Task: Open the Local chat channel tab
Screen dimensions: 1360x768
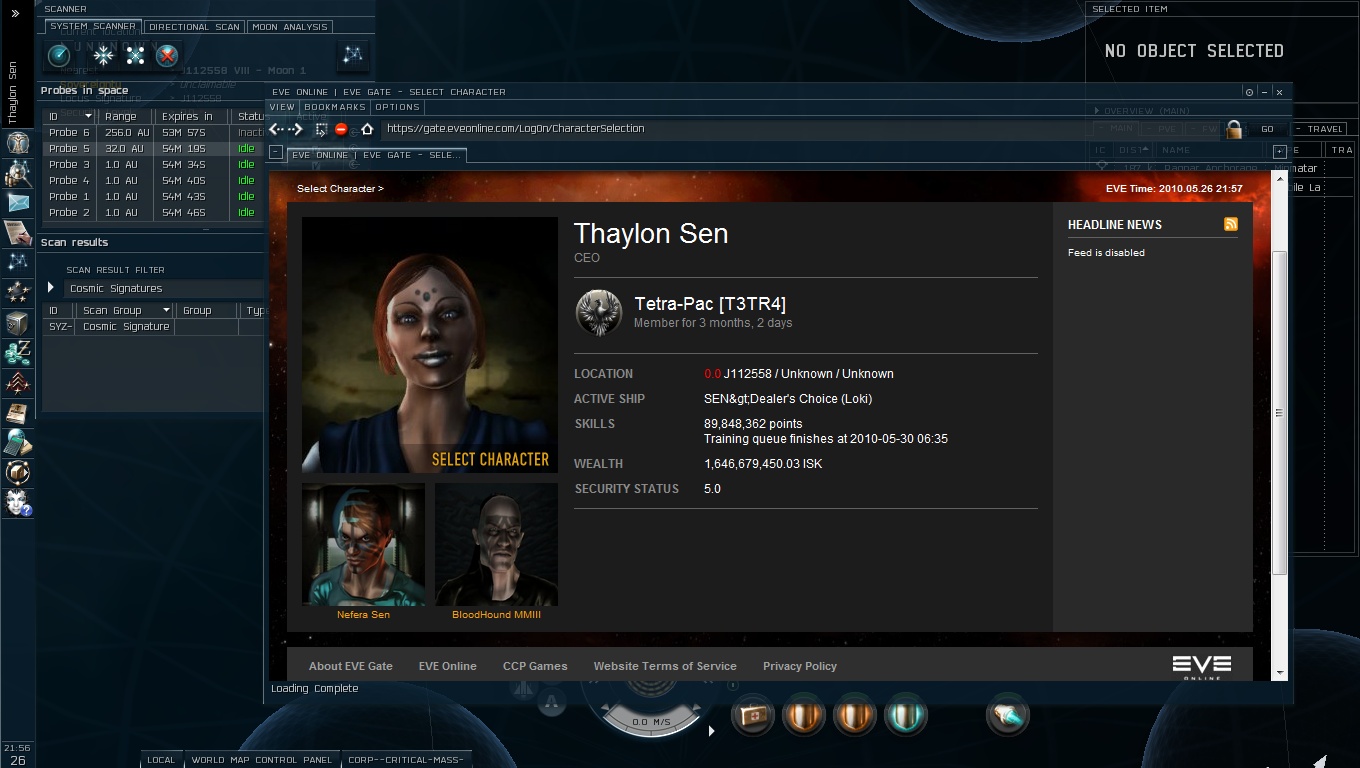Action: tap(161, 760)
